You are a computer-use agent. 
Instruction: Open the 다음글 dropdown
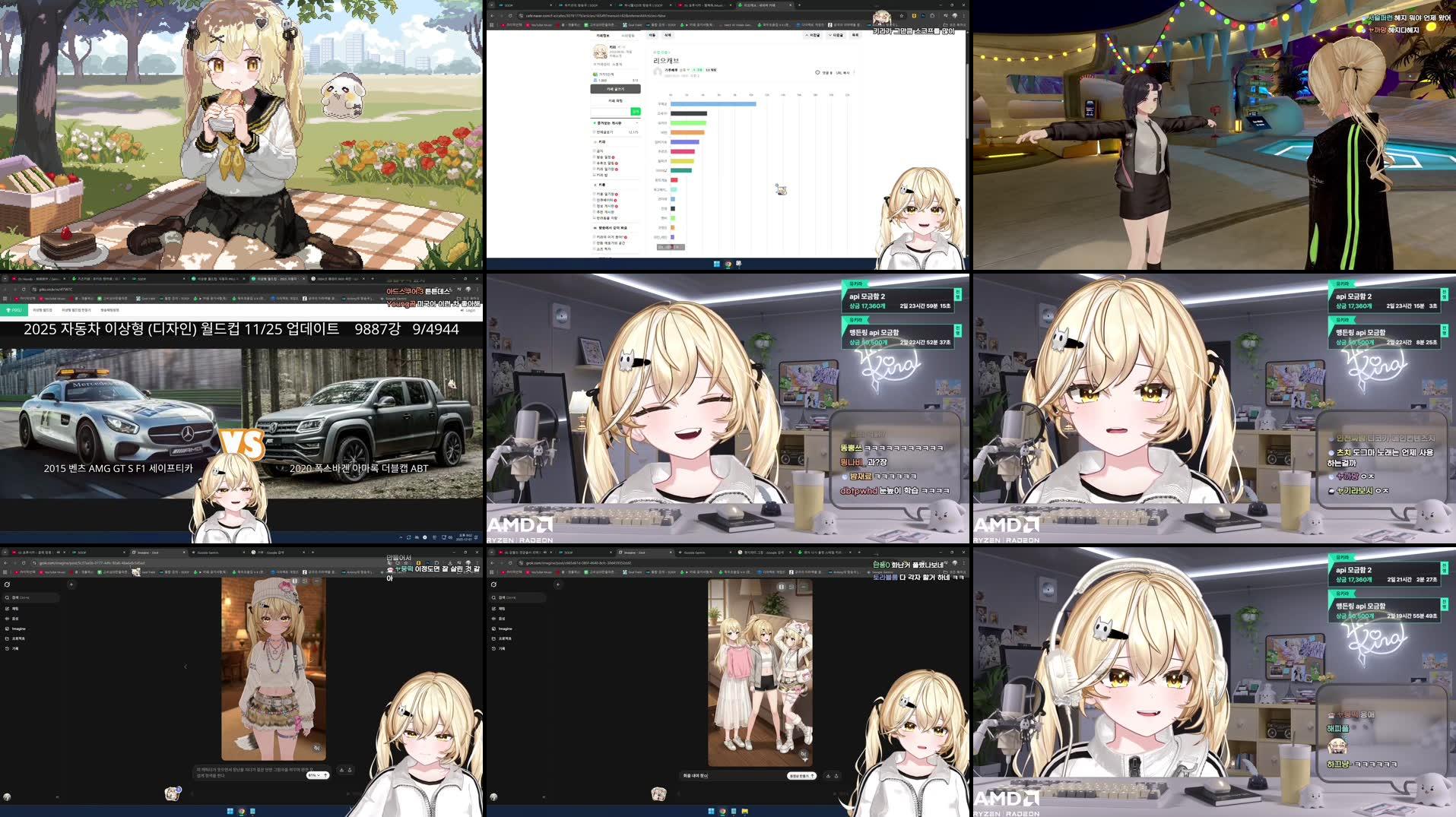pyautogui.click(x=836, y=35)
